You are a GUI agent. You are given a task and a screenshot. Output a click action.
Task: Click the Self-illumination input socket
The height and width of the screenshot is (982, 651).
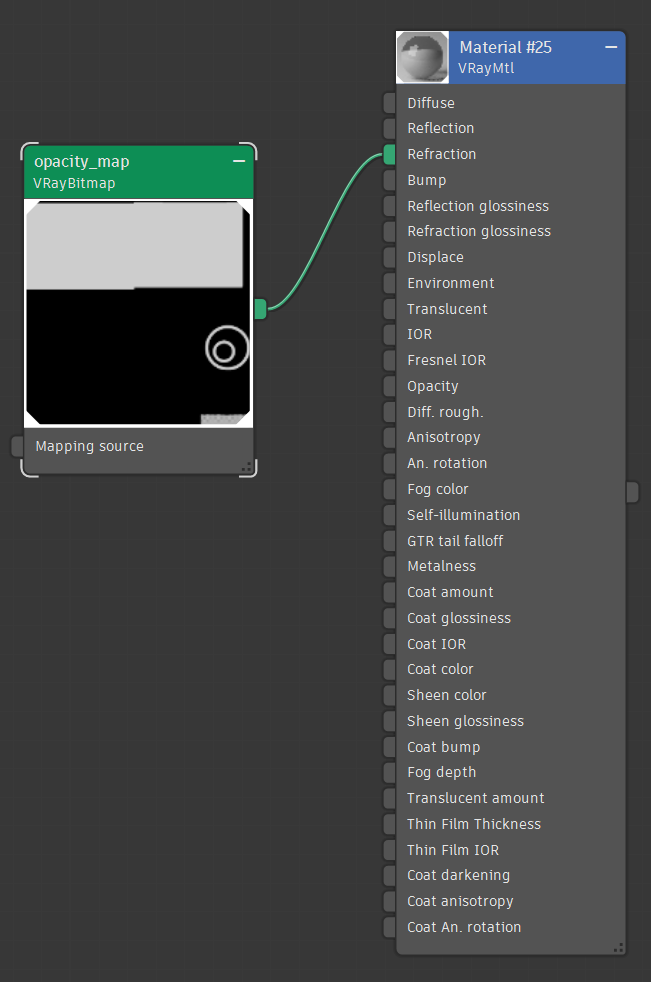coord(389,515)
